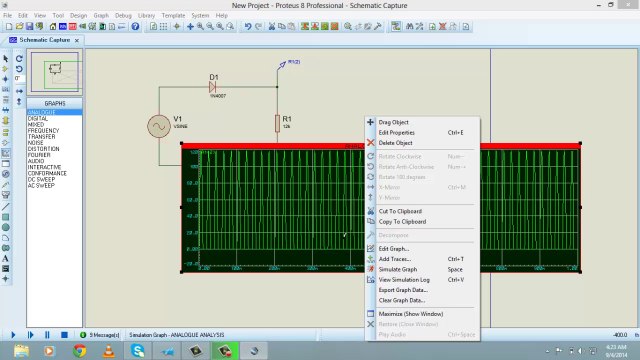640x360 pixels.
Task: Choose Cut To Clipboard in context menu
Action: pyautogui.click(x=422, y=211)
